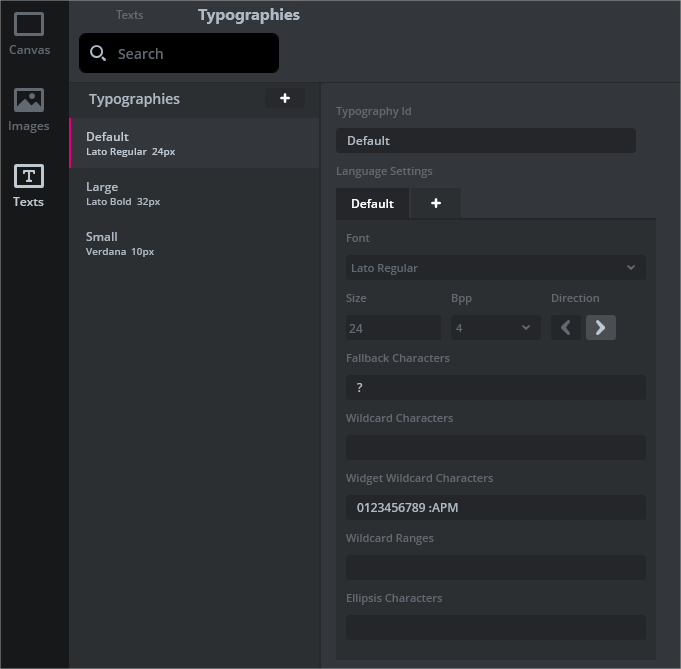Set direction to left-to-right arrow
The height and width of the screenshot is (669, 681).
point(601,328)
